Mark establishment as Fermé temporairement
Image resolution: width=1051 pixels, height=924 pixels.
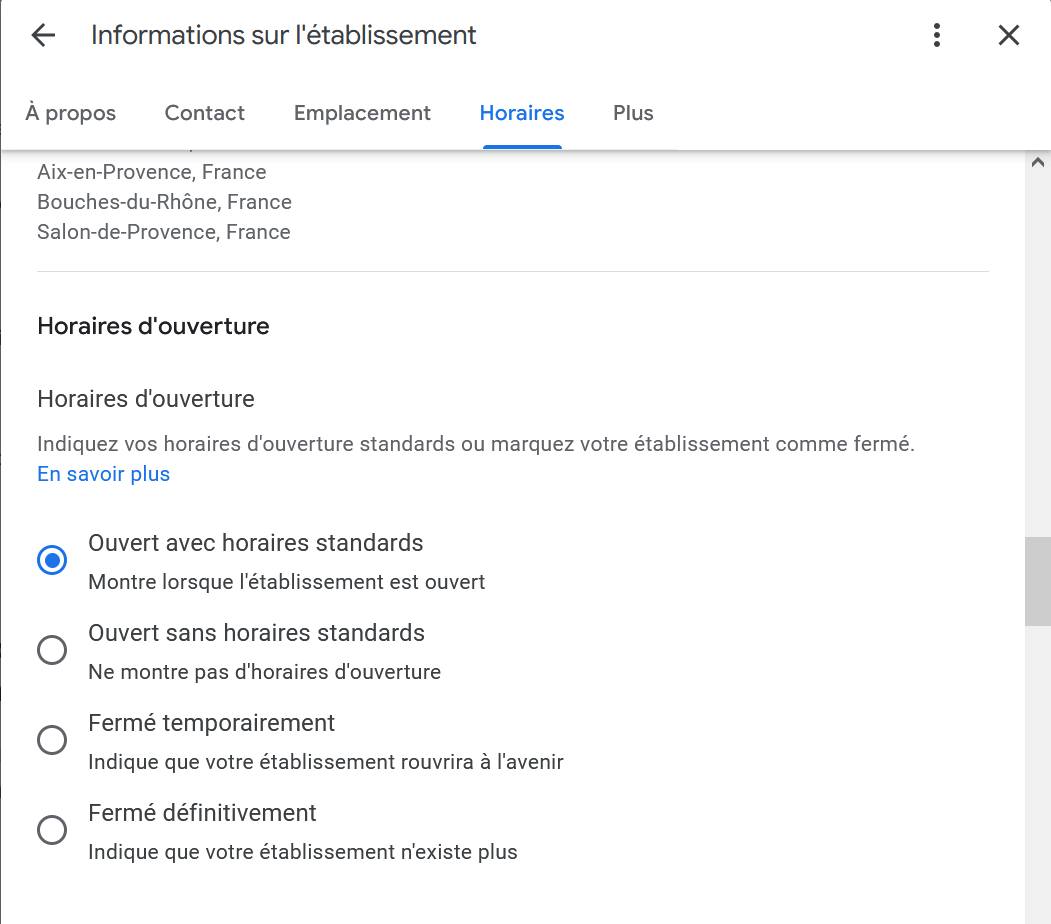pos(52,740)
